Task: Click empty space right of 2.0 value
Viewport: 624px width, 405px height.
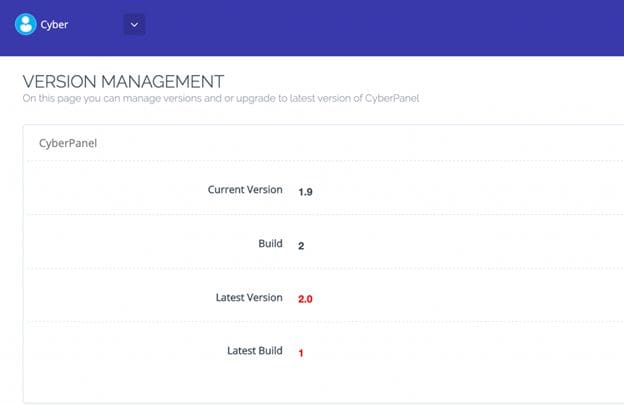Action: (450, 299)
